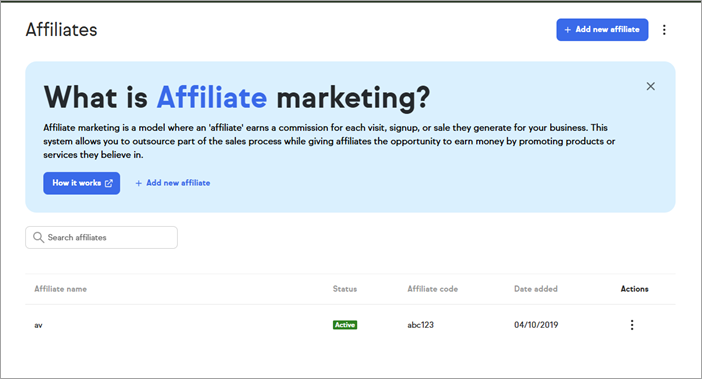
Task: Click the search magnifier icon
Action: tap(39, 238)
